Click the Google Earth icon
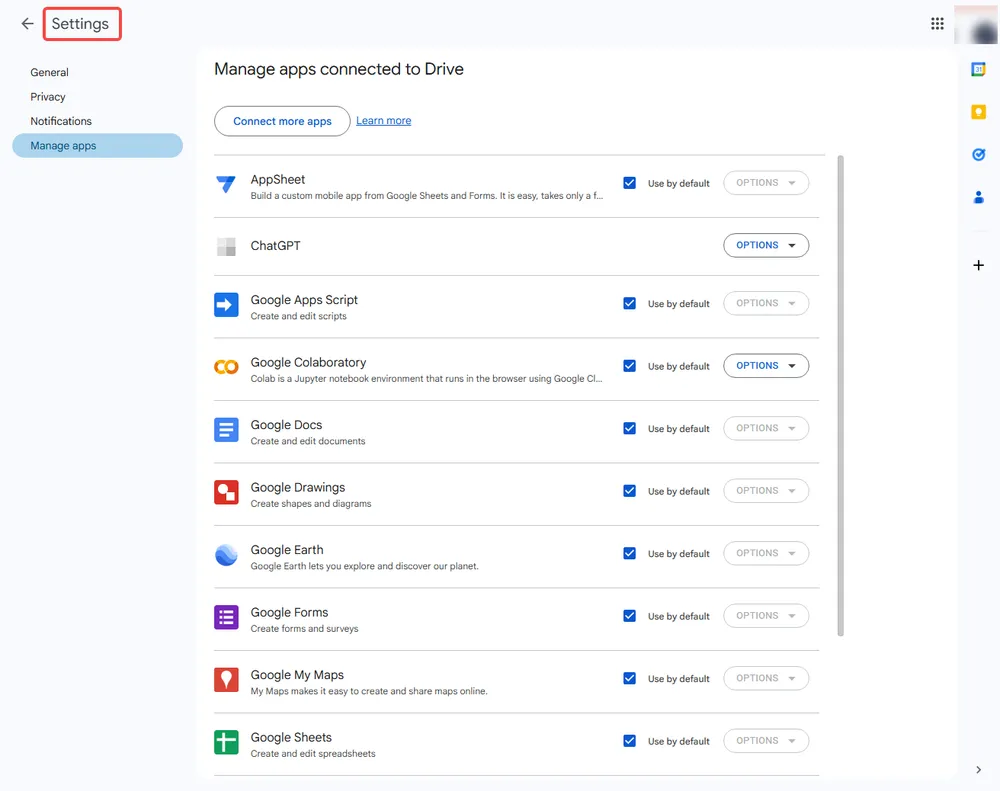 click(226, 555)
